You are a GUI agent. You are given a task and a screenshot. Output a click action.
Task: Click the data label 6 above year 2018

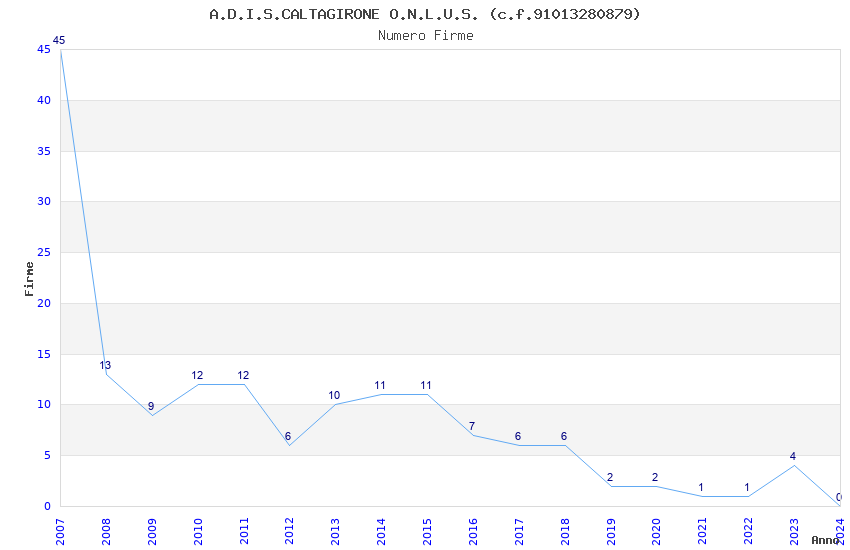(x=564, y=436)
